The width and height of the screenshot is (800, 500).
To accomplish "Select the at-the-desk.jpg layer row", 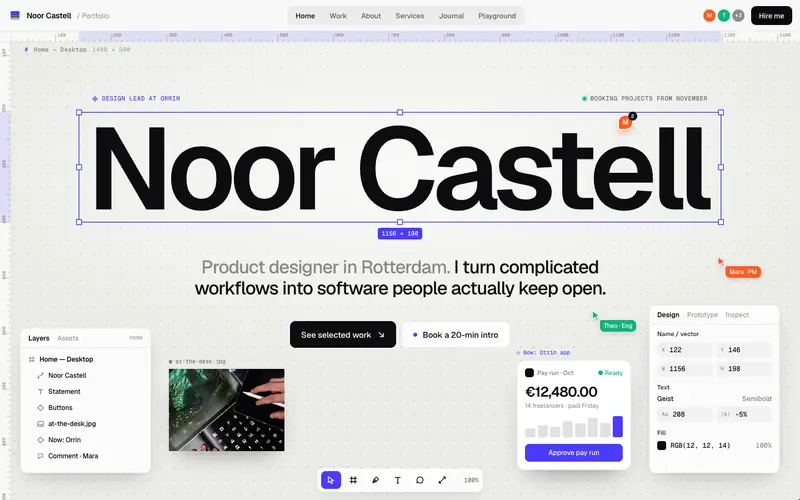I will point(86,423).
